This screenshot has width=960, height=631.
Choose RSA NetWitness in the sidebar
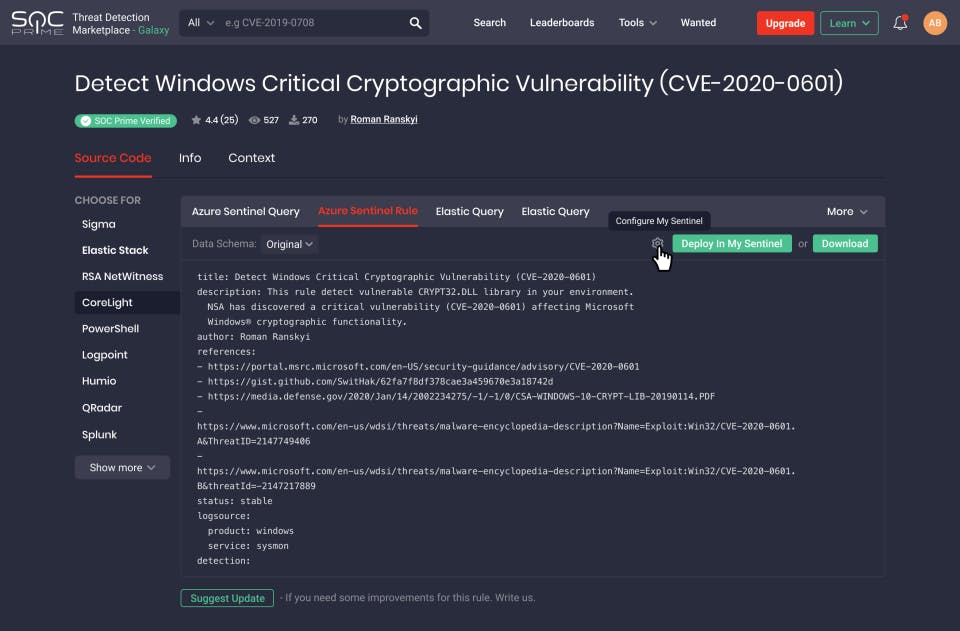(x=122, y=276)
